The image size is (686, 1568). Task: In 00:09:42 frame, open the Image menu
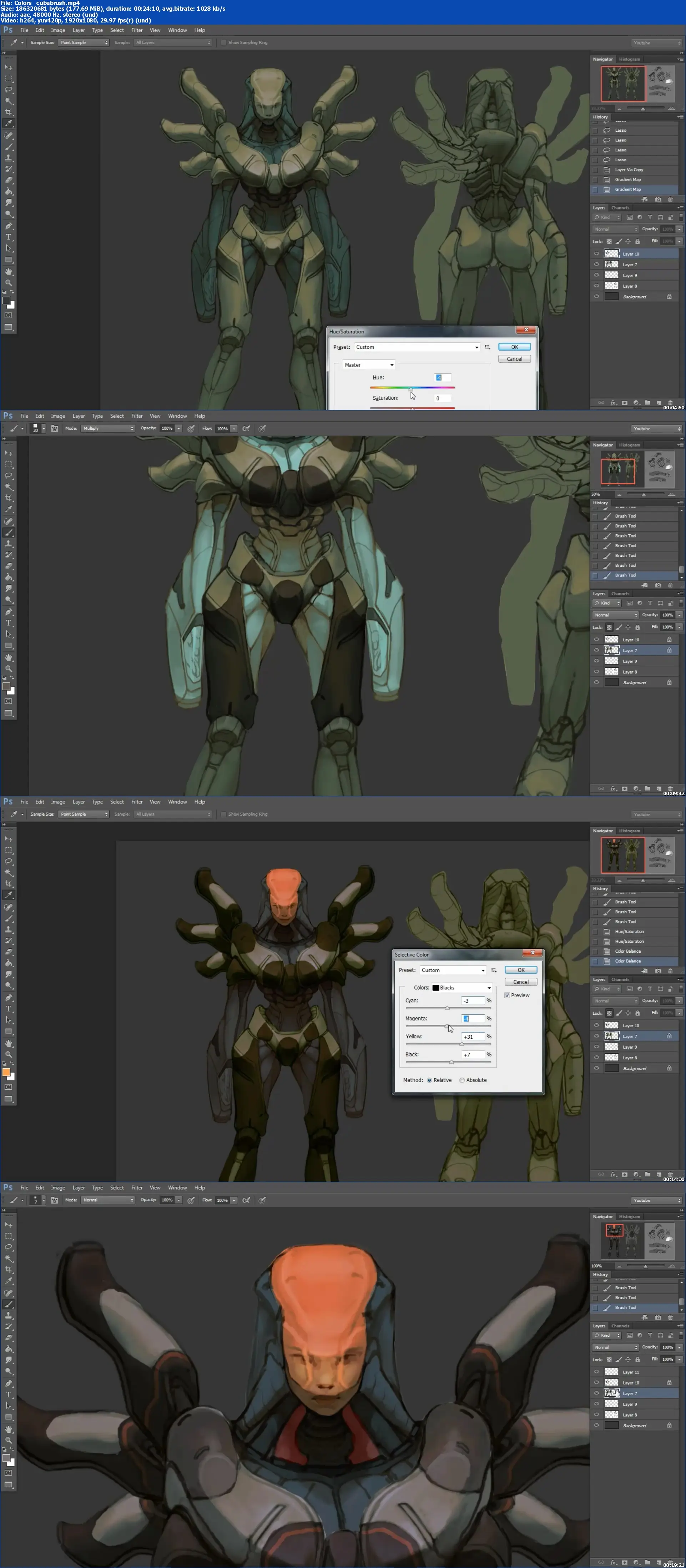pos(58,416)
